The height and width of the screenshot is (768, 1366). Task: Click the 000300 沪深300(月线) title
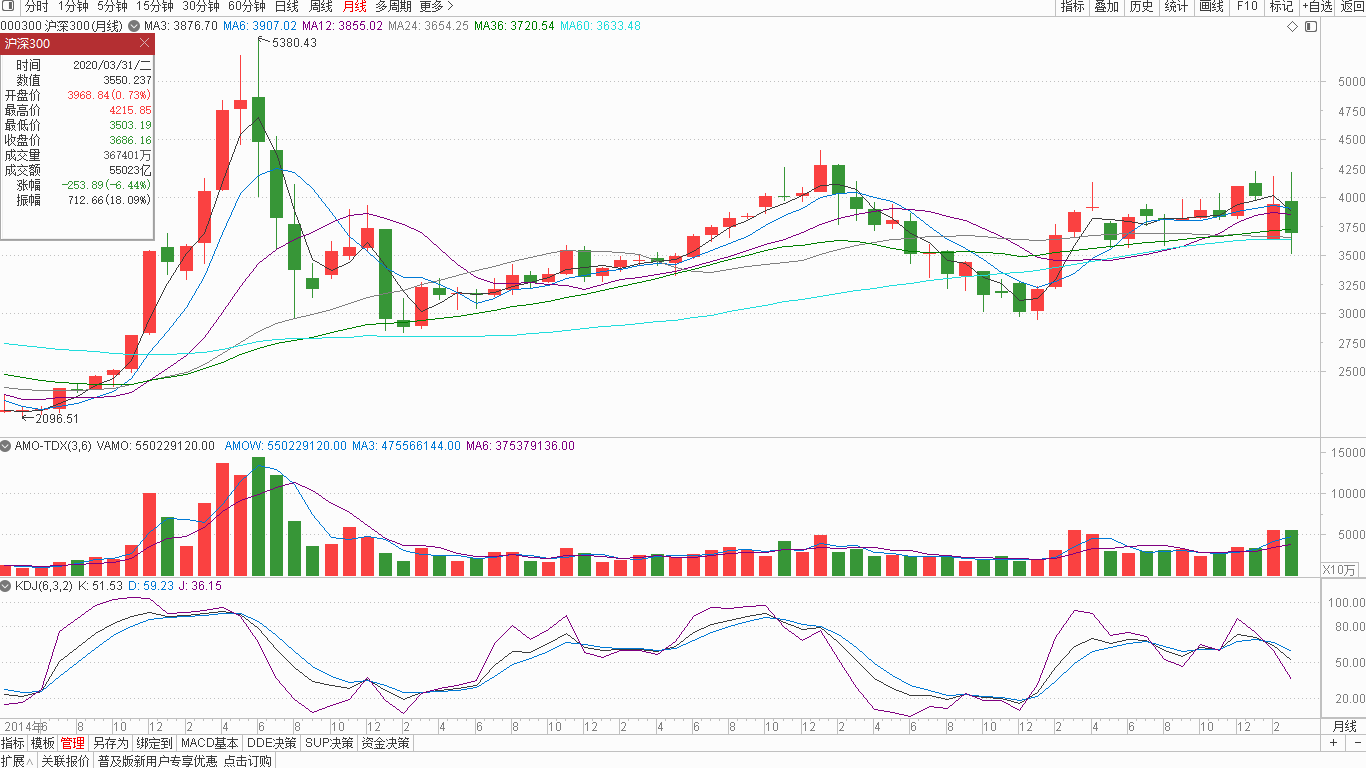pyautogui.click(x=62, y=25)
